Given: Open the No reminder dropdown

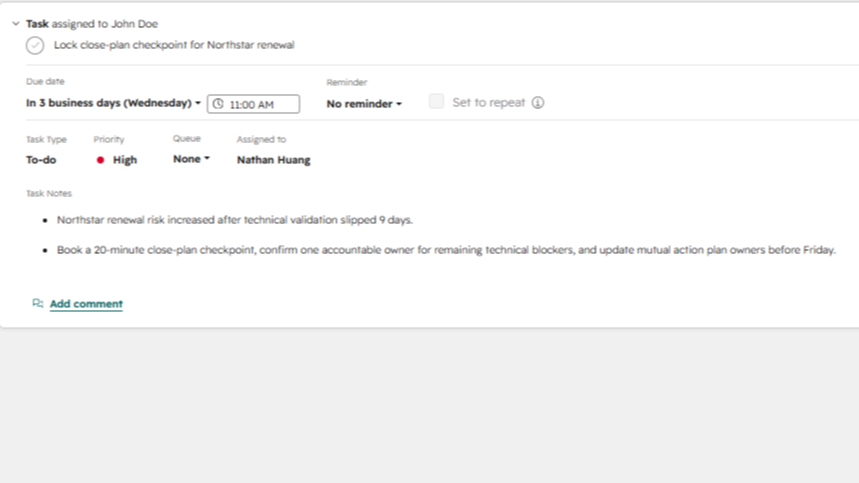Looking at the screenshot, I should 364,104.
